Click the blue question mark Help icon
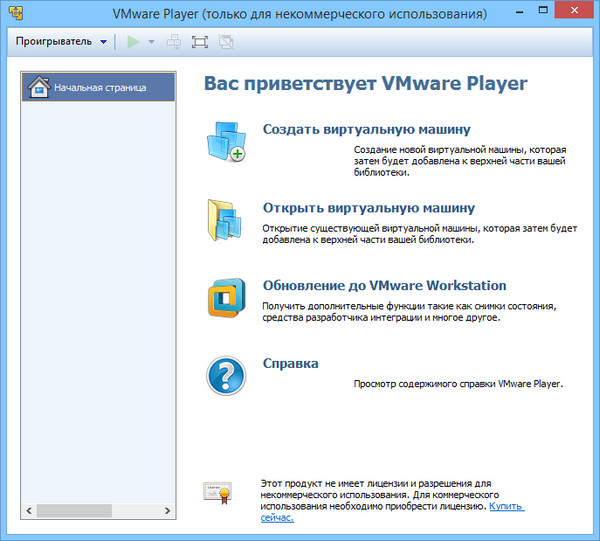The width and height of the screenshot is (600, 541). [x=225, y=375]
